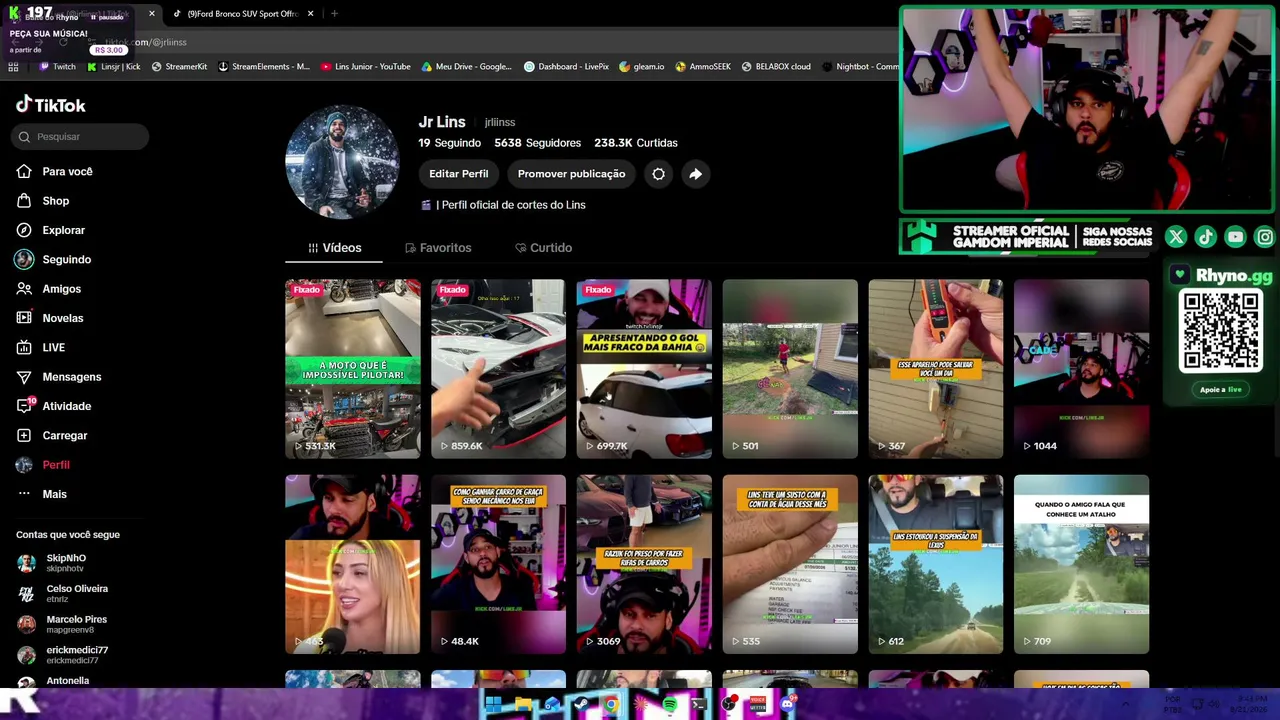Click the TikTok social icon in overlay

[x=1206, y=237]
